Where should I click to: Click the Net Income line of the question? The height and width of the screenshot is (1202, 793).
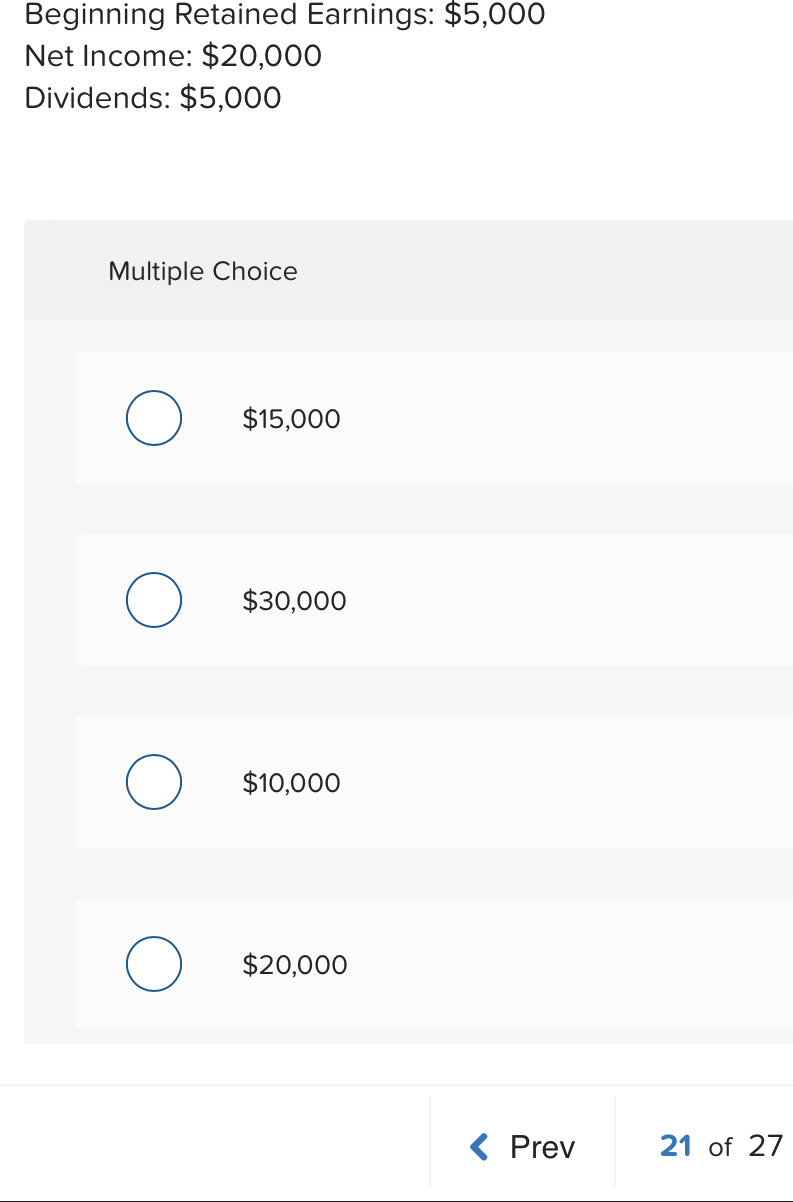172,56
